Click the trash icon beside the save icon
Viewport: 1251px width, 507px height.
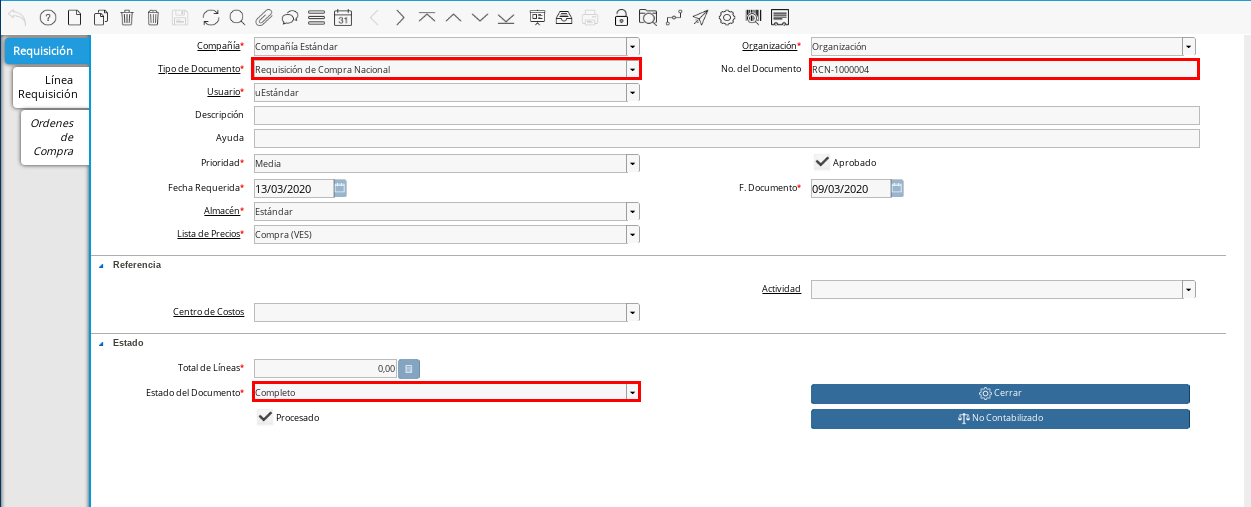pyautogui.click(x=153, y=17)
